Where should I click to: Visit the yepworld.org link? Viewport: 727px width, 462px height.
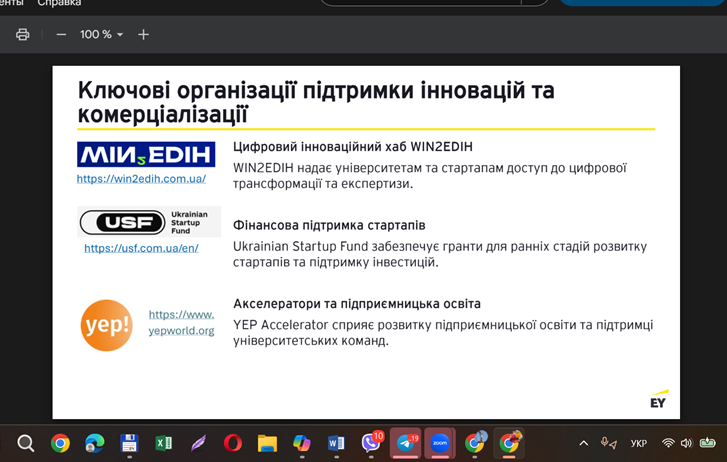(181, 322)
